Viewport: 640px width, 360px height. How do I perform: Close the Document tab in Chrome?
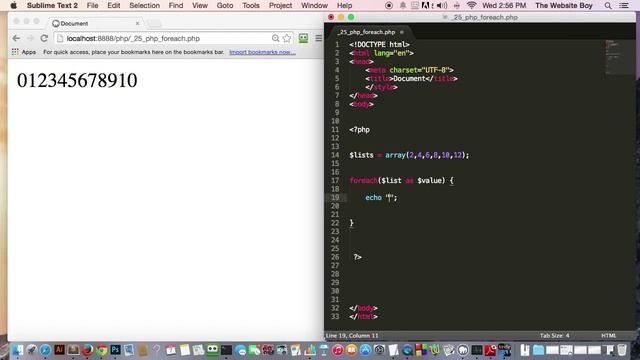click(x=138, y=23)
